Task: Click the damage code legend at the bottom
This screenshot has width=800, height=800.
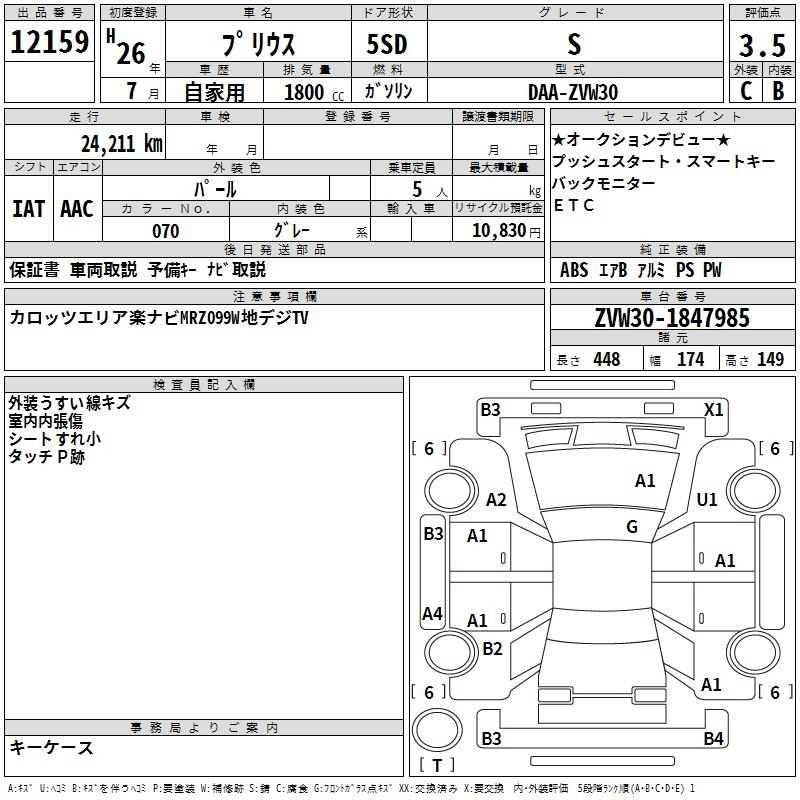Action: click(352, 789)
